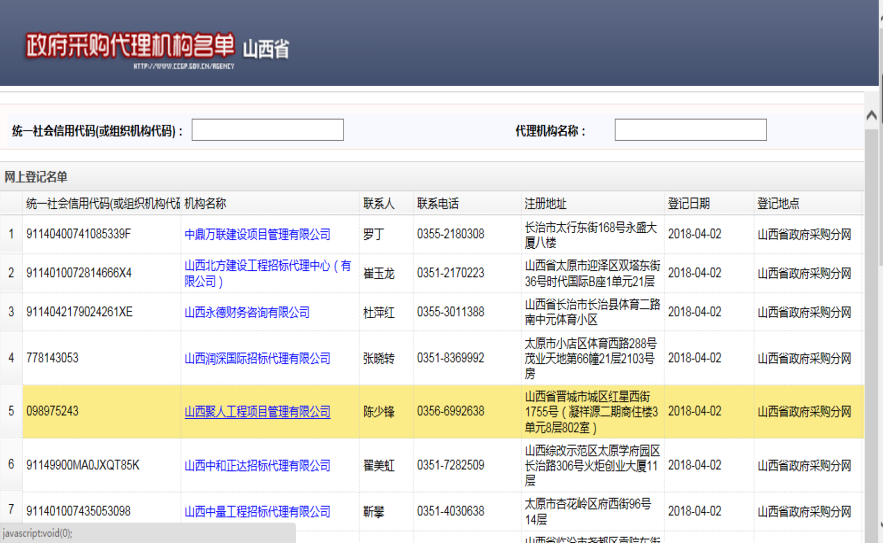Click address 太原市杏花岭区府西街96号14层
This screenshot has width=883, height=543.
click(x=588, y=511)
